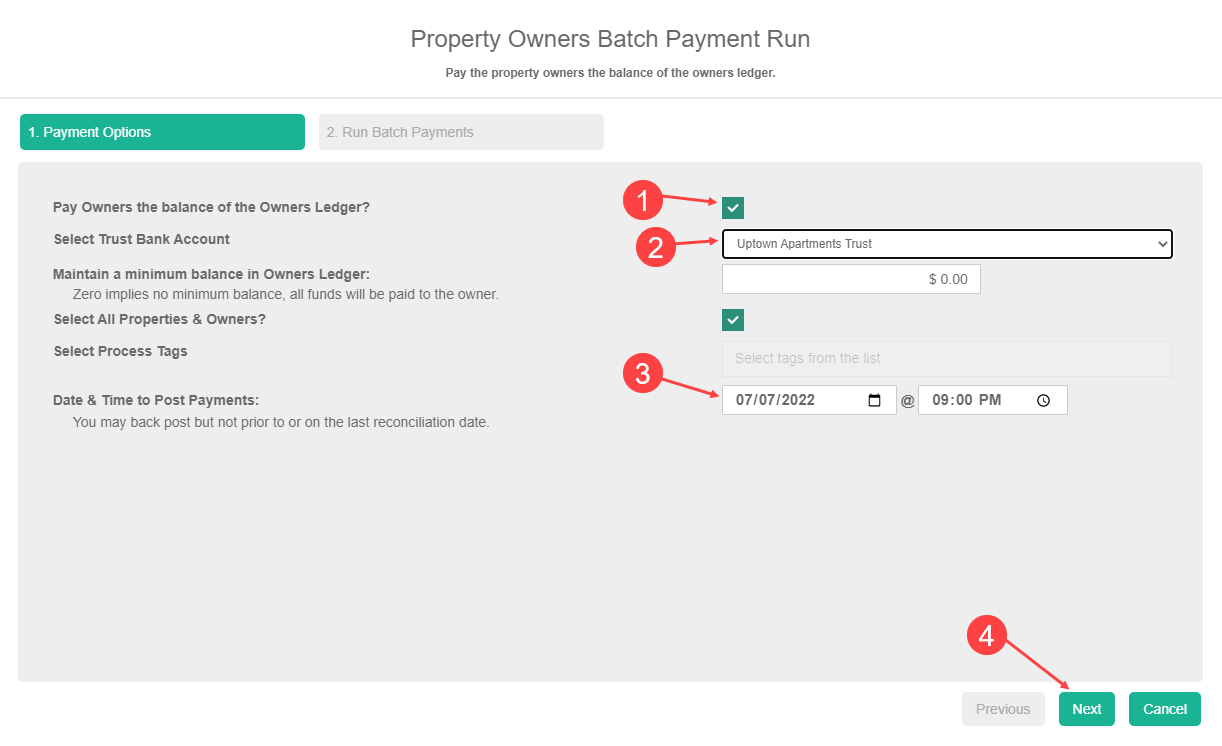Click the Property Owners Batch Payment Run heading
1222x746 pixels.
click(610, 39)
